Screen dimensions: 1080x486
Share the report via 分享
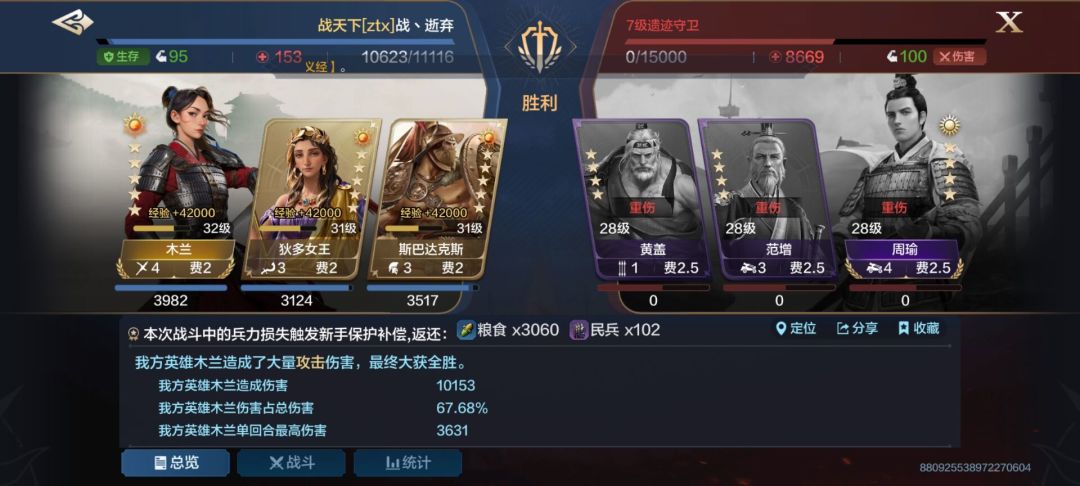857,328
